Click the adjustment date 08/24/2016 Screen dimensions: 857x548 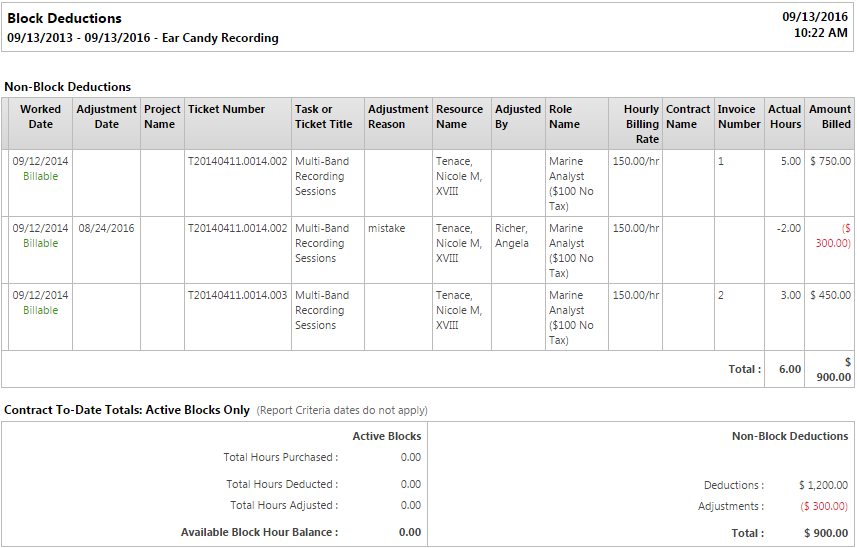point(106,228)
